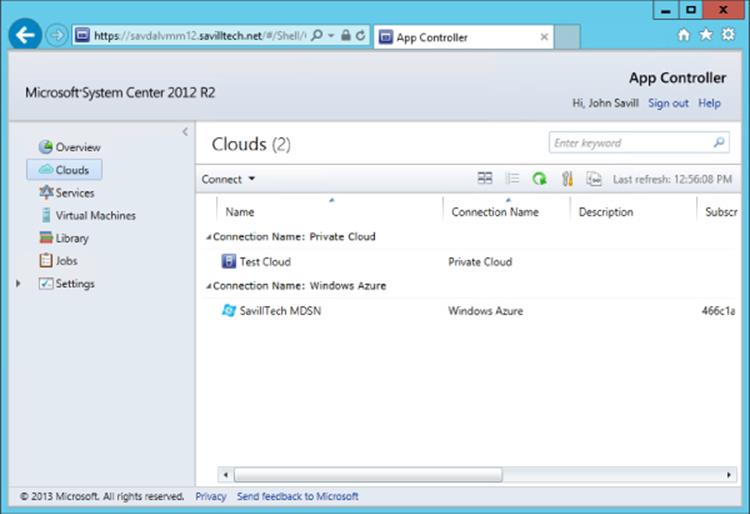Collapse the Connection Name: Windows Azure group

pyautogui.click(x=209, y=286)
